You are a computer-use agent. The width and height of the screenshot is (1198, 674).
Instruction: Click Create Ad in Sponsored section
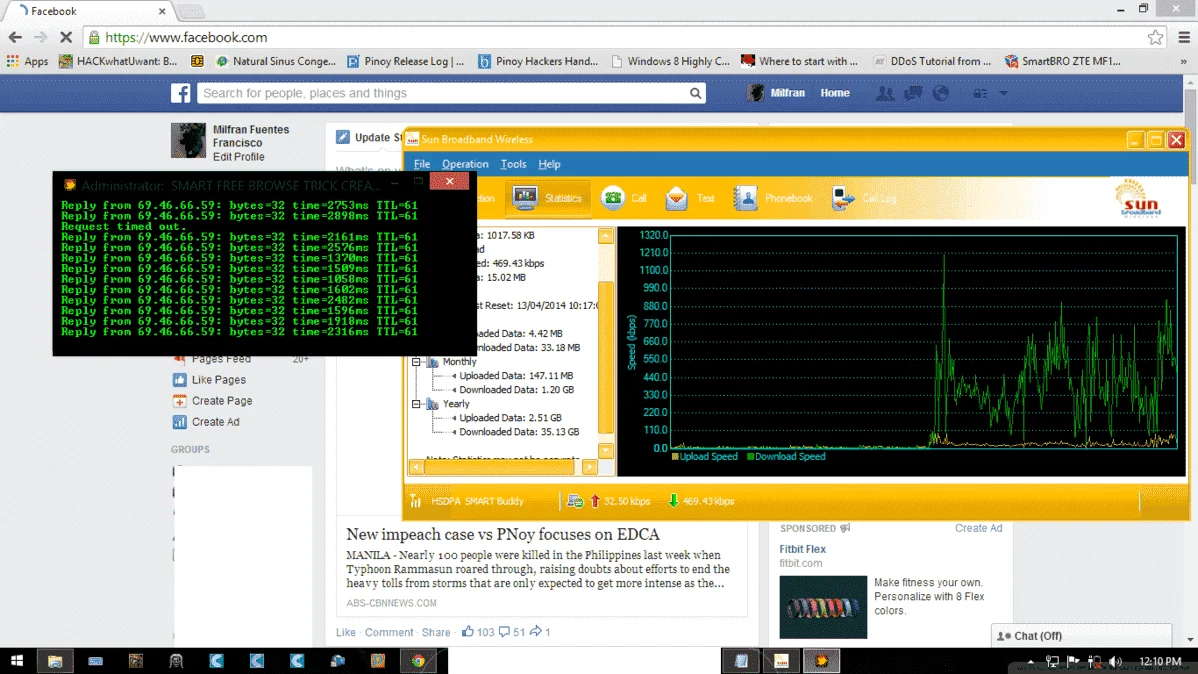[979, 528]
